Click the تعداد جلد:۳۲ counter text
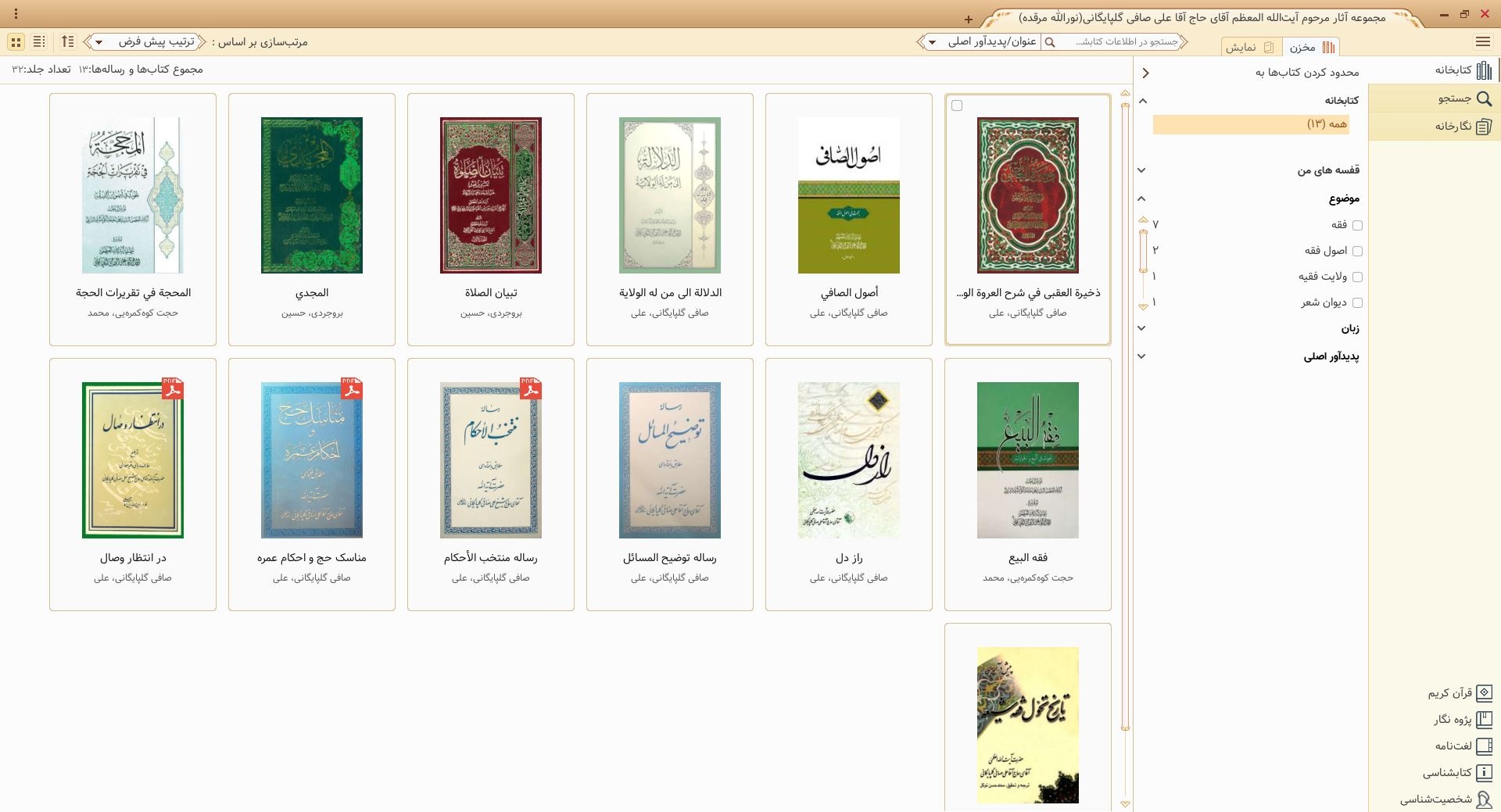Screen dimensions: 1501x812 coord(41,70)
